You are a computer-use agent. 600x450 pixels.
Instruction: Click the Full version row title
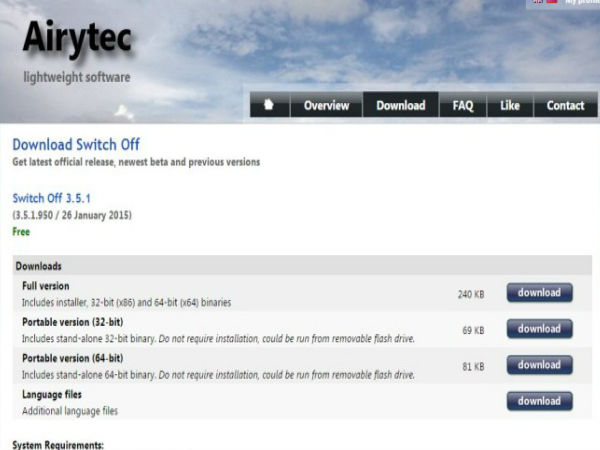pos(46,286)
